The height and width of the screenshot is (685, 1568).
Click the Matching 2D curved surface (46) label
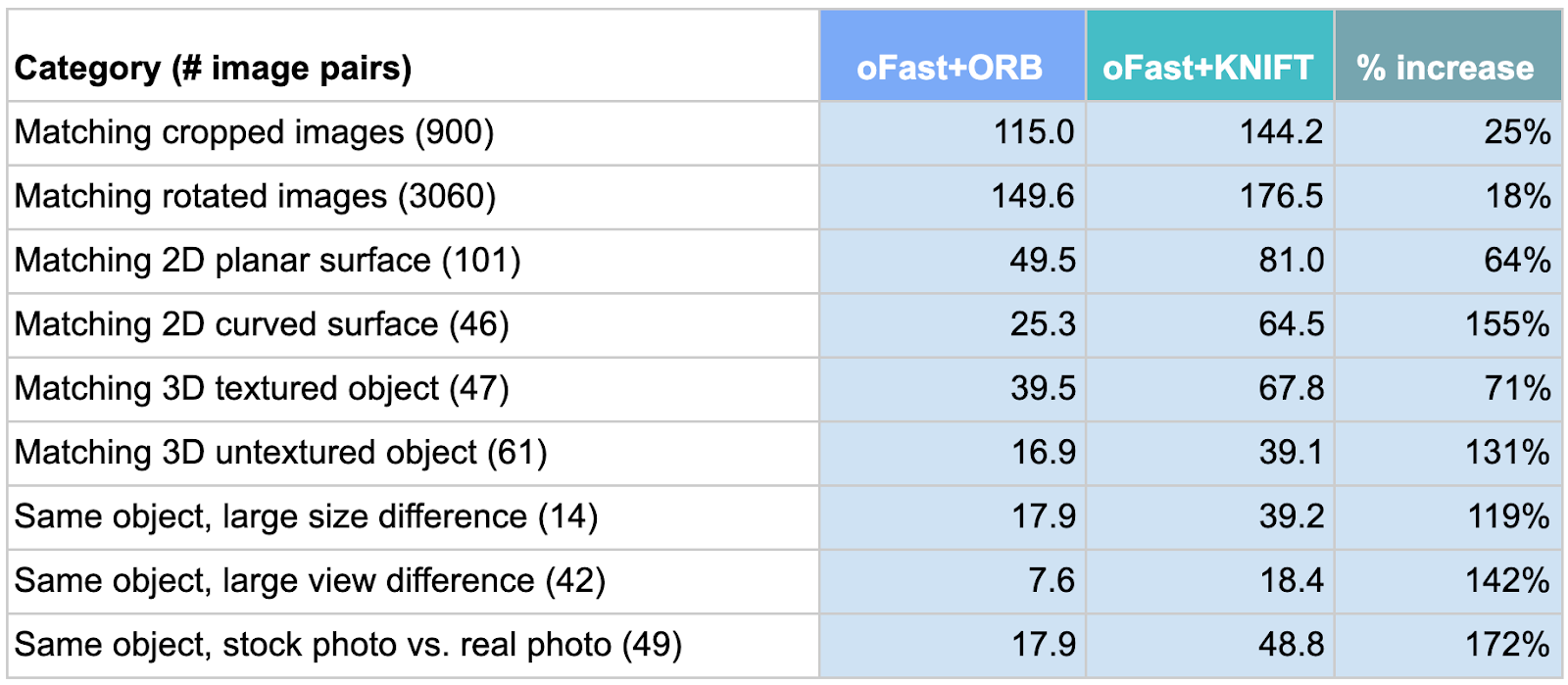click(262, 324)
